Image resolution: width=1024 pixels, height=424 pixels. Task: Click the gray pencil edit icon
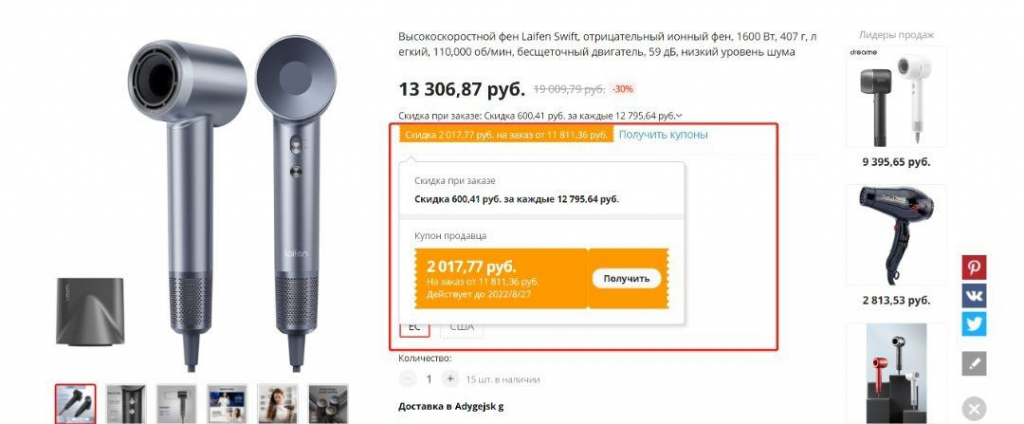(x=974, y=364)
